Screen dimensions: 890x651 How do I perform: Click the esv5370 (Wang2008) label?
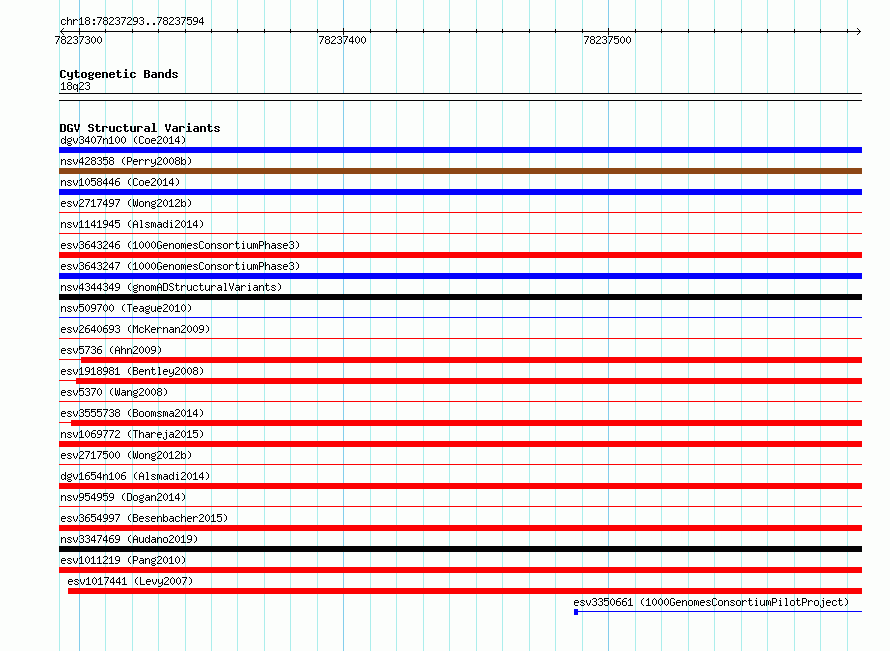click(x=114, y=392)
